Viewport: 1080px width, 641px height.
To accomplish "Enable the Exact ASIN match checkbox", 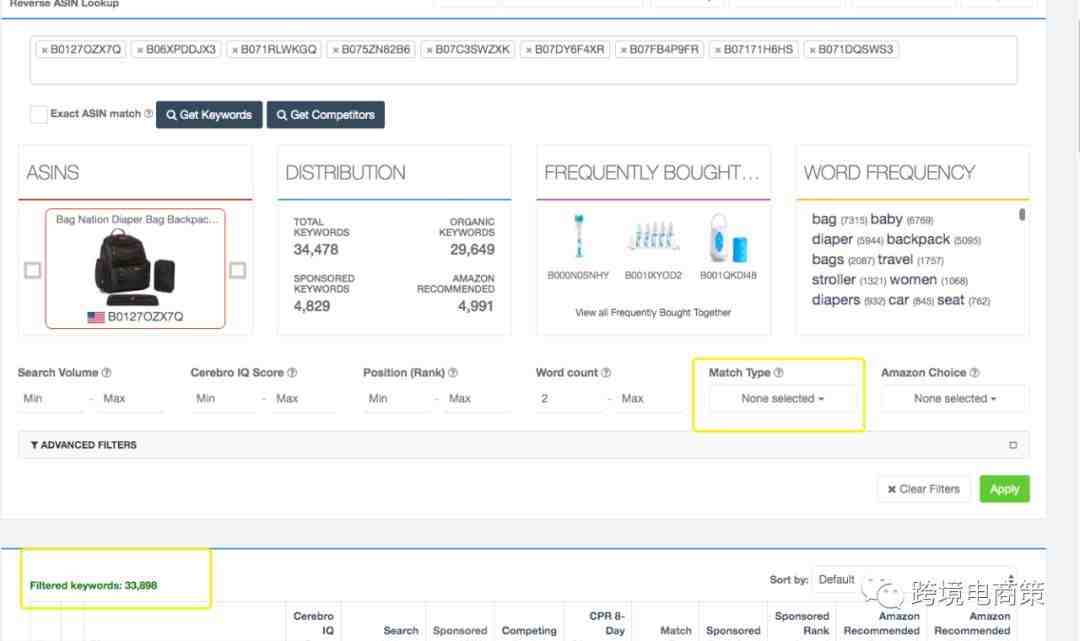I will pos(39,114).
